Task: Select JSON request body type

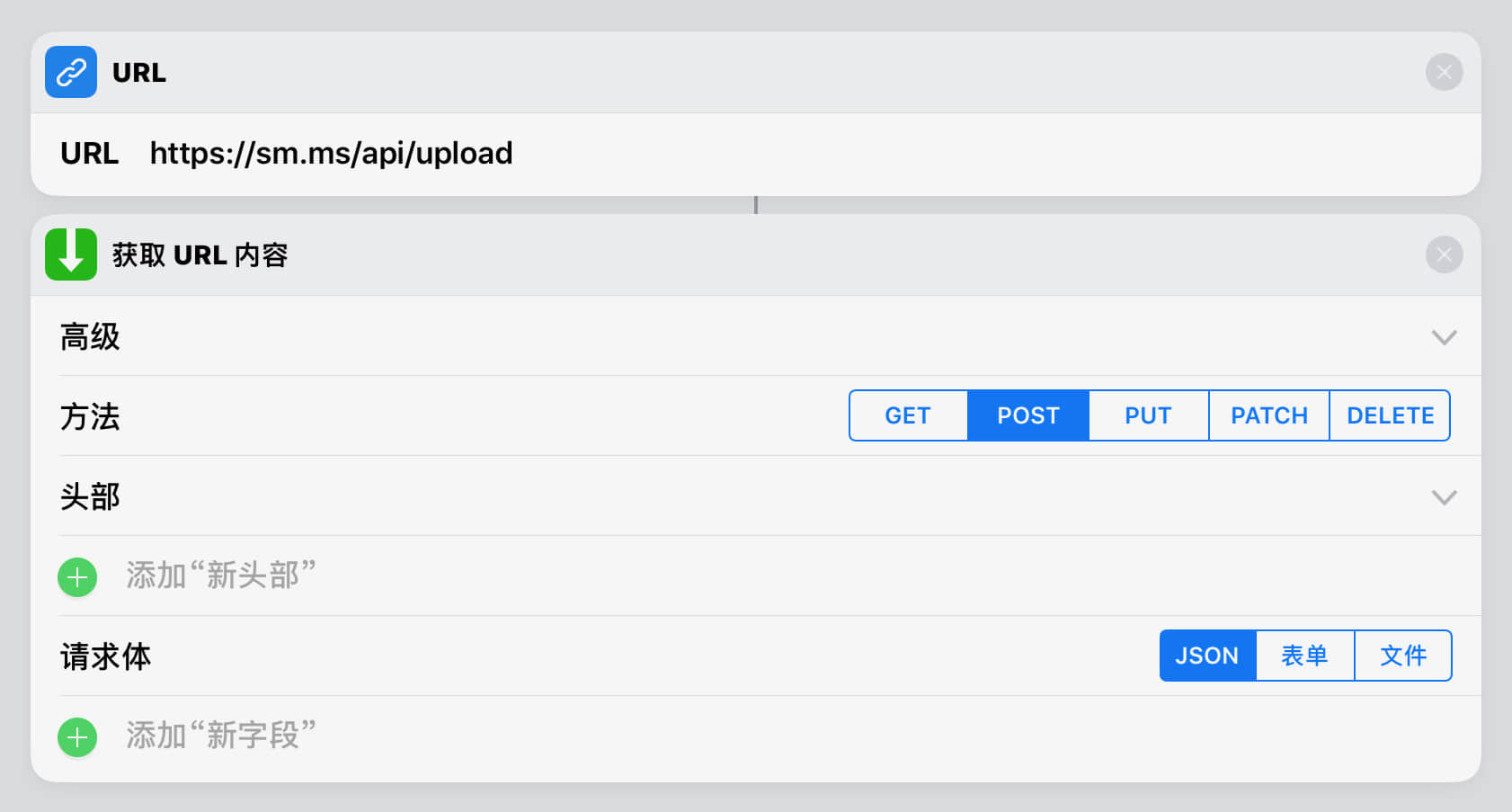Action: (1207, 656)
